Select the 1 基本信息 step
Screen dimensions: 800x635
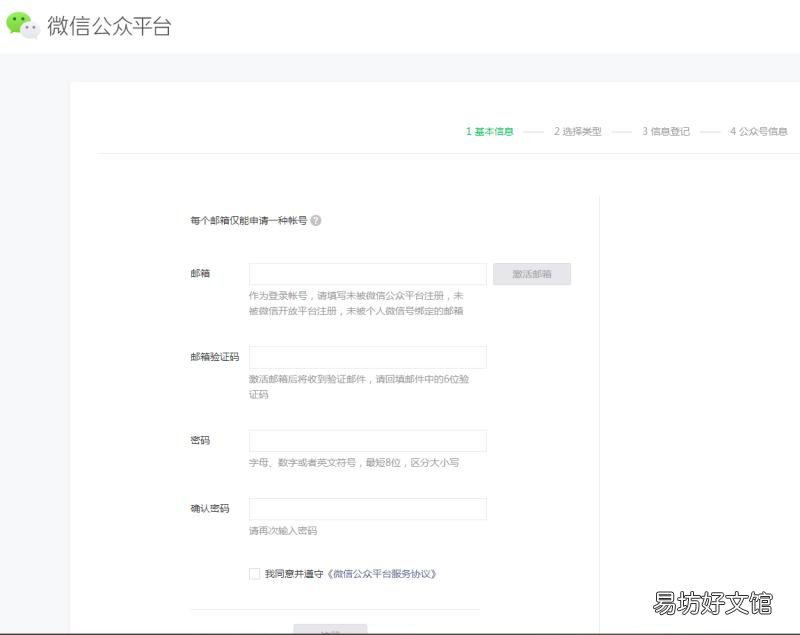click(489, 132)
